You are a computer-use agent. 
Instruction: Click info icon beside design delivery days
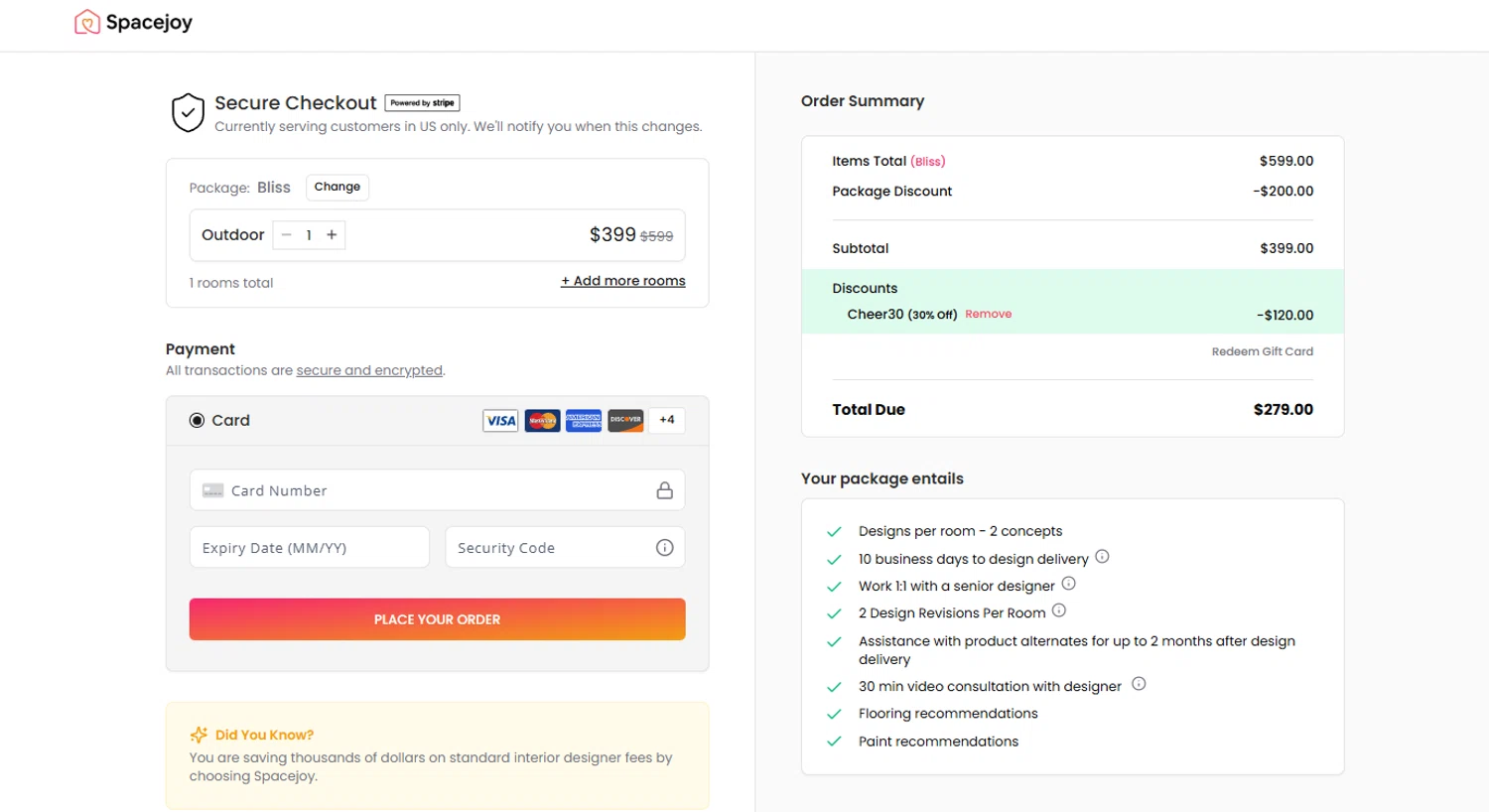point(1102,557)
